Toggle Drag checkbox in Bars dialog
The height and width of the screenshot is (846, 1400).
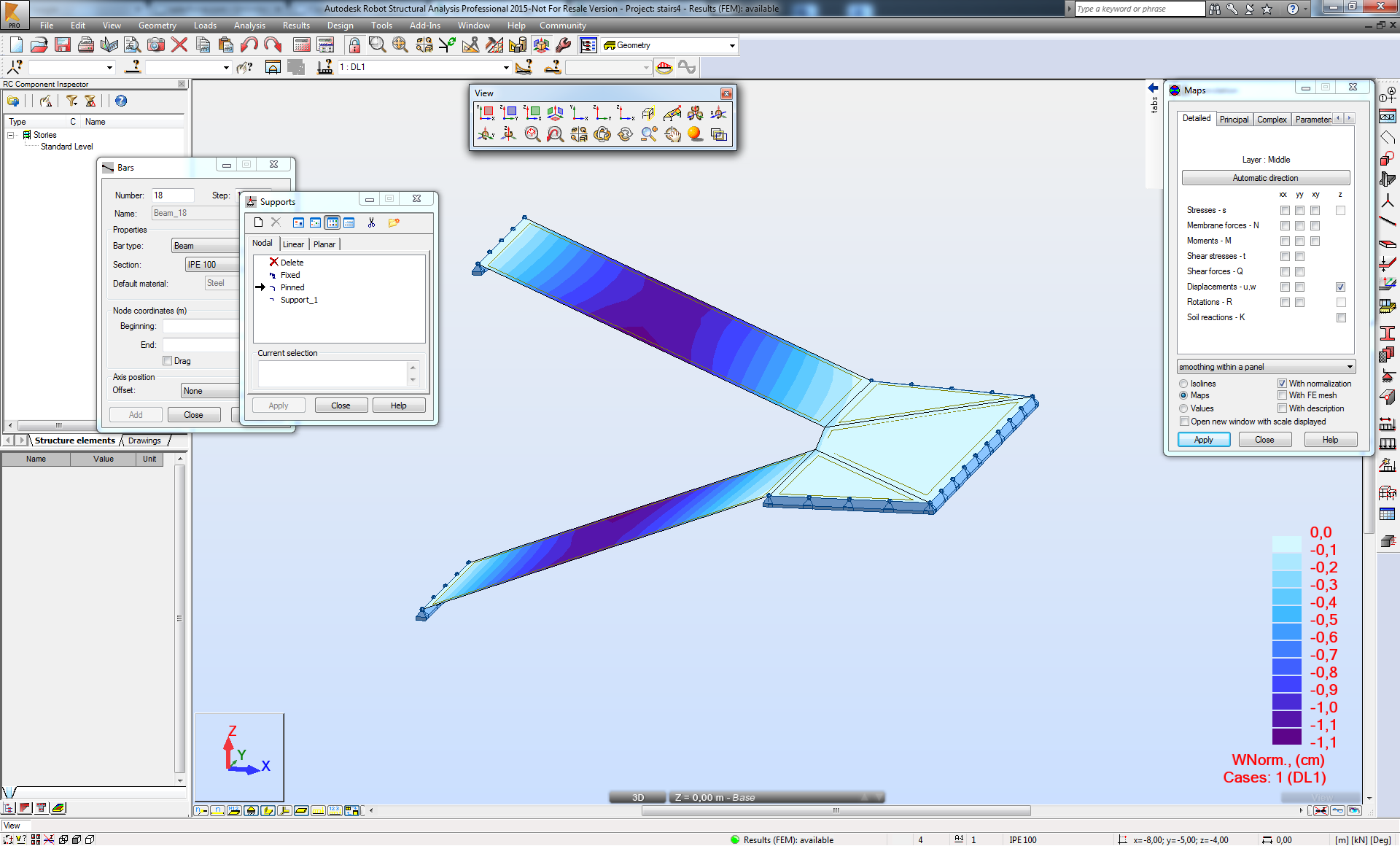click(x=167, y=361)
